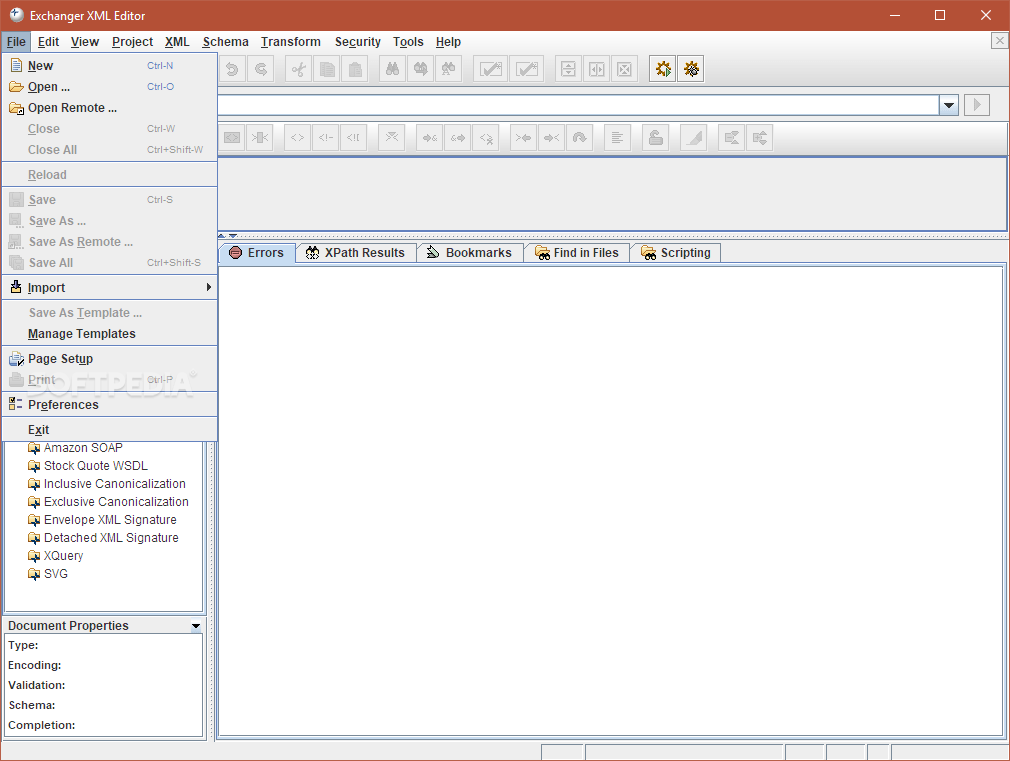This screenshot has height=761, width=1010.
Task: Open the Tools menu
Action: click(x=408, y=42)
